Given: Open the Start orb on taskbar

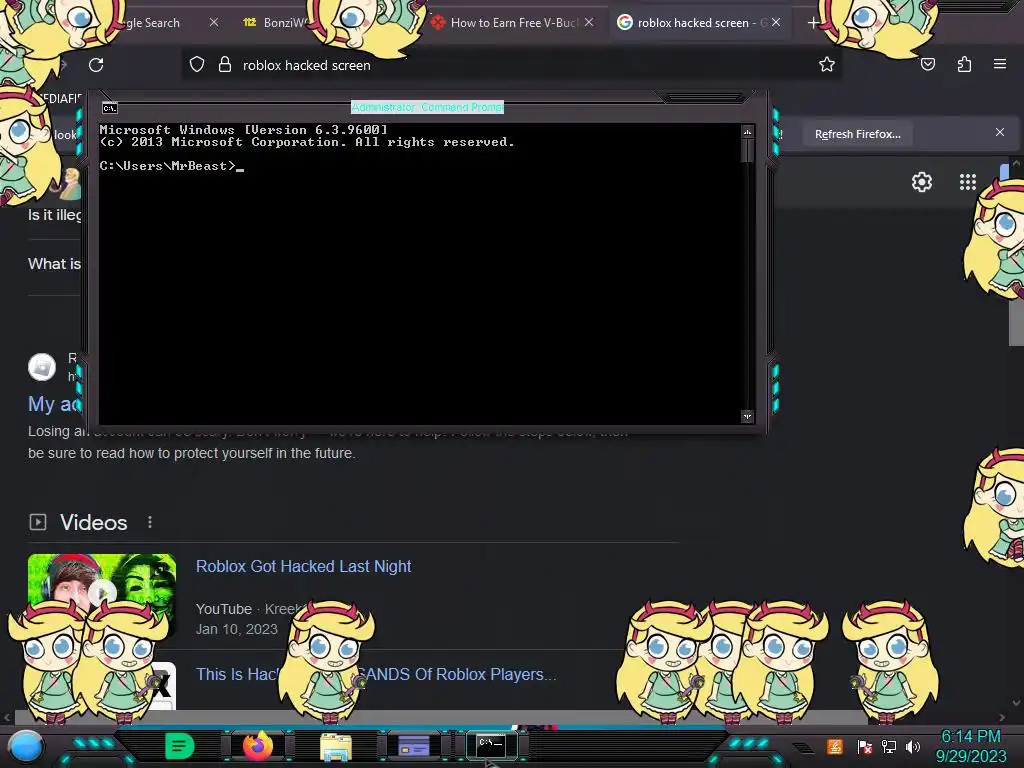Looking at the screenshot, I should tap(26, 746).
